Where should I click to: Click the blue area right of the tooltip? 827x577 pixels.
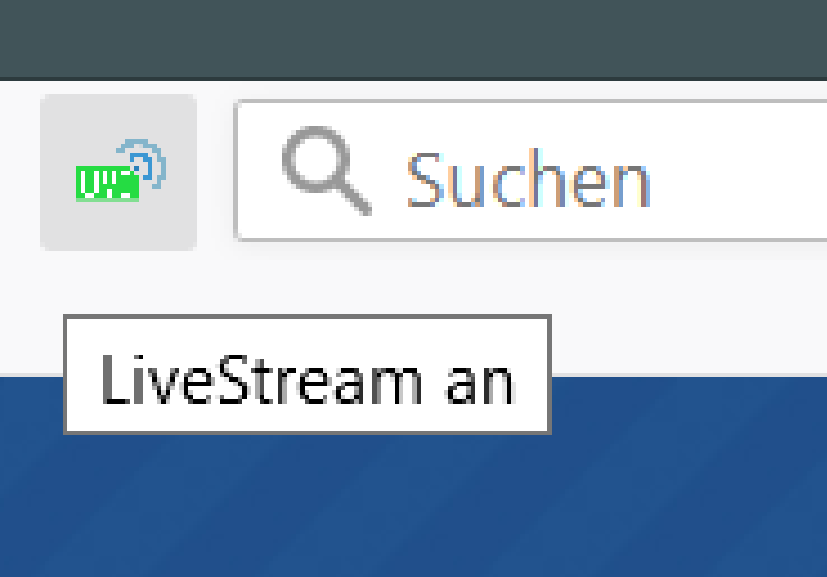click(686, 406)
